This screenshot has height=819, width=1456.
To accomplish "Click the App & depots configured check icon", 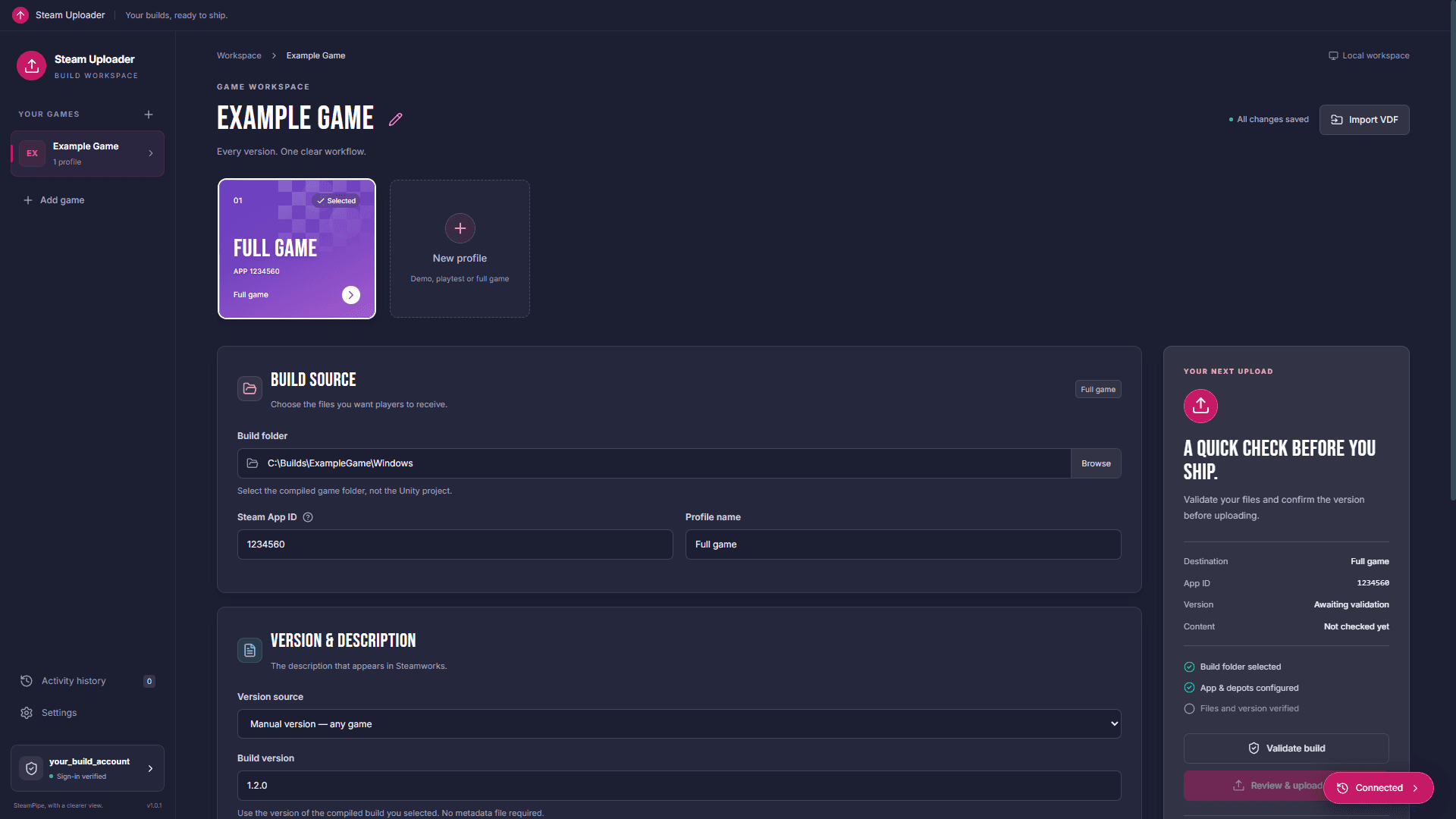I will click(x=1189, y=688).
